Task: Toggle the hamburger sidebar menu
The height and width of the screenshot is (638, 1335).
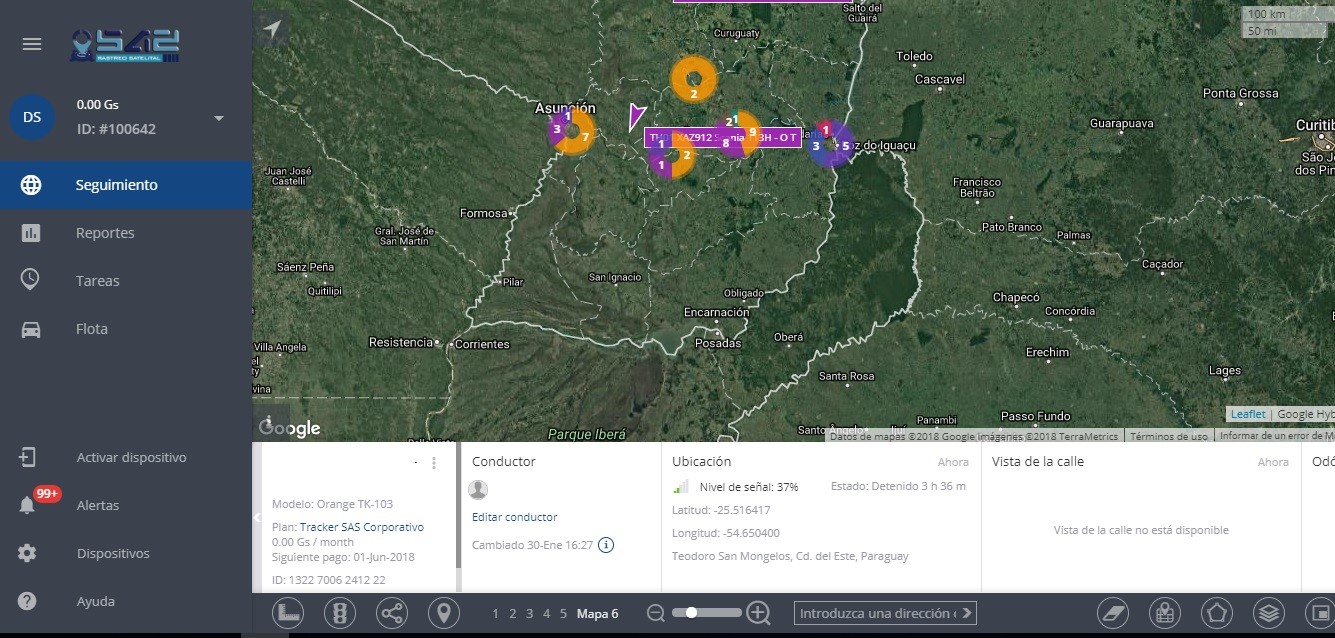Action: 32,44
